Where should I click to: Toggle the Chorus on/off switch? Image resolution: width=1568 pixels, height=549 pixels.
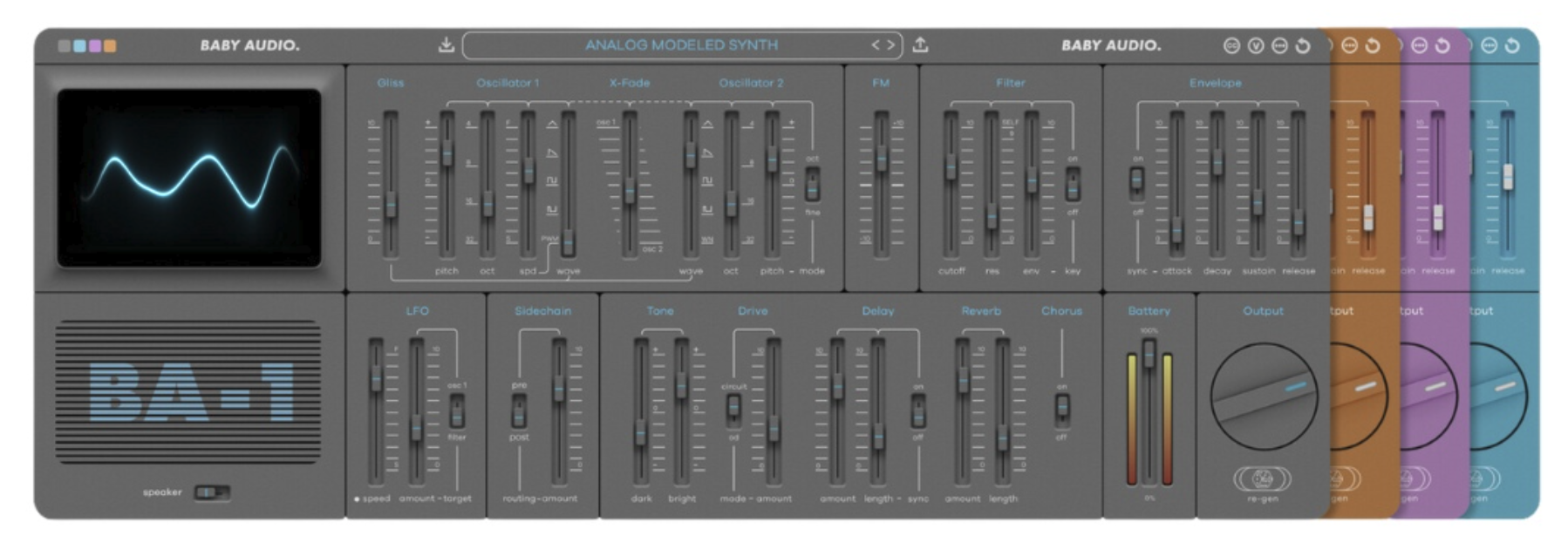(x=1061, y=410)
